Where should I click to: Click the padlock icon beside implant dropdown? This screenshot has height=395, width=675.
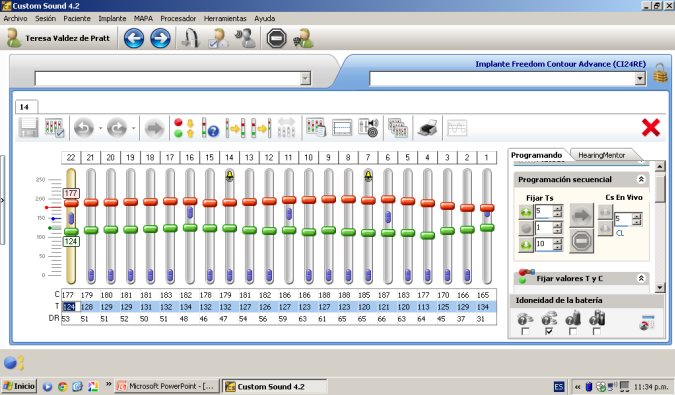click(x=660, y=73)
